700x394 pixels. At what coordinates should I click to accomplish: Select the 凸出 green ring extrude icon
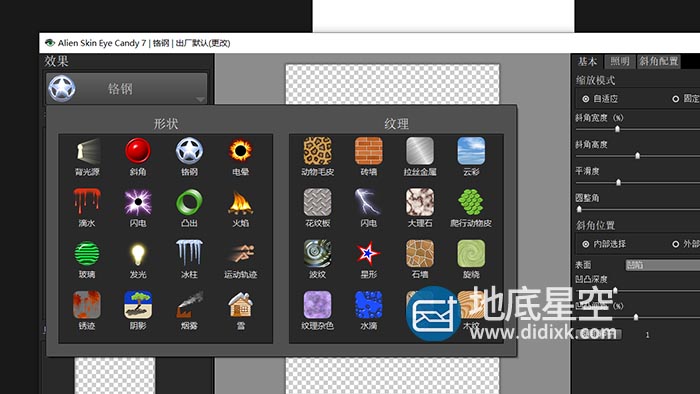tap(189, 203)
